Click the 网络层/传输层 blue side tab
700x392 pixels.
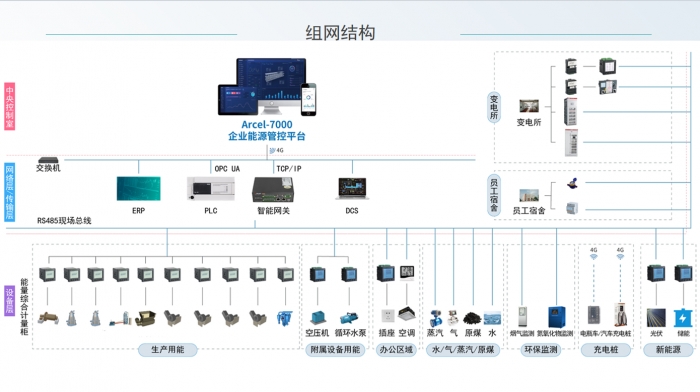coord(9,192)
